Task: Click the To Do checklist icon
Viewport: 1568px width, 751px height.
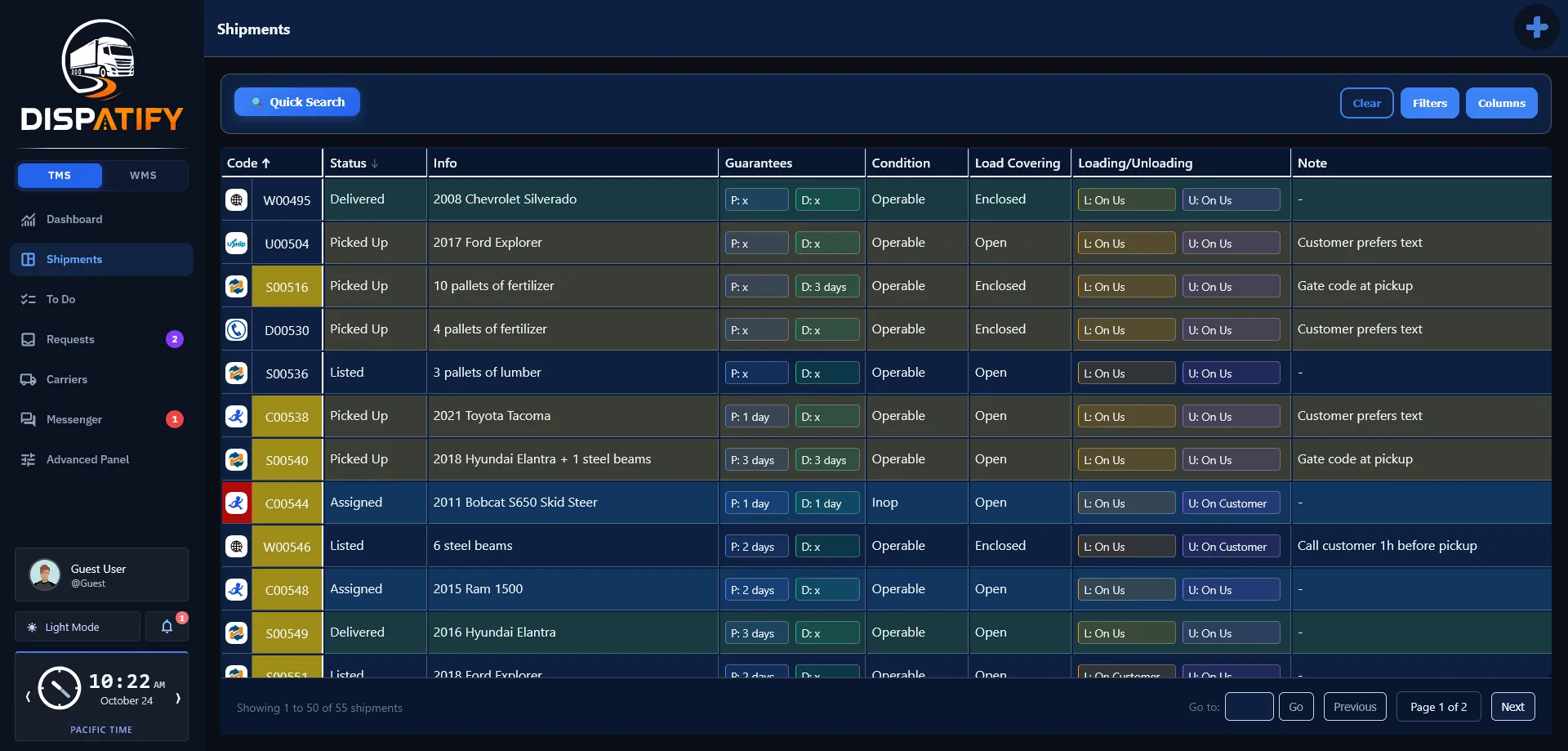Action: [29, 300]
